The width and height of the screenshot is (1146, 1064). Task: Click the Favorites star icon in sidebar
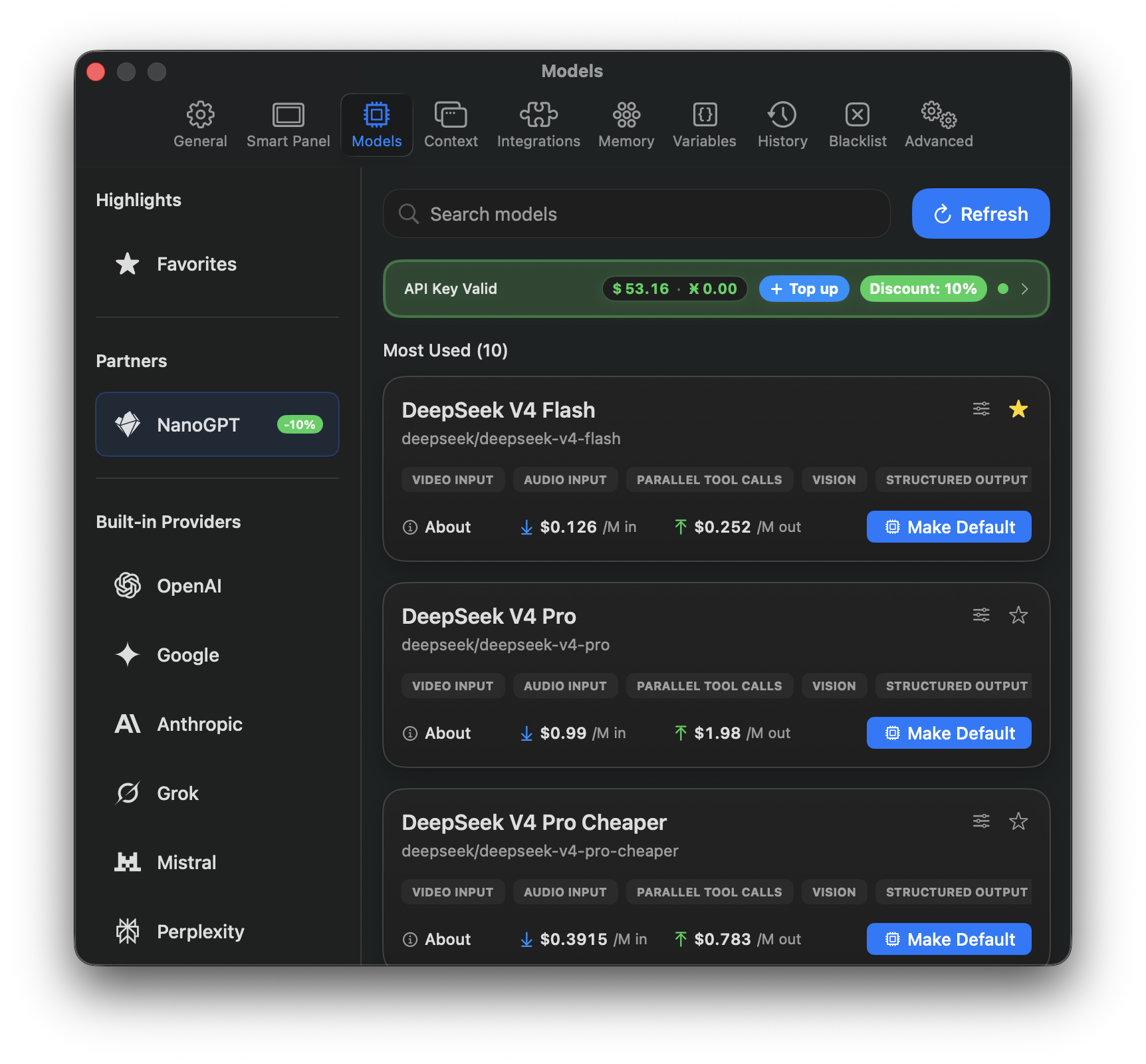[x=128, y=264]
